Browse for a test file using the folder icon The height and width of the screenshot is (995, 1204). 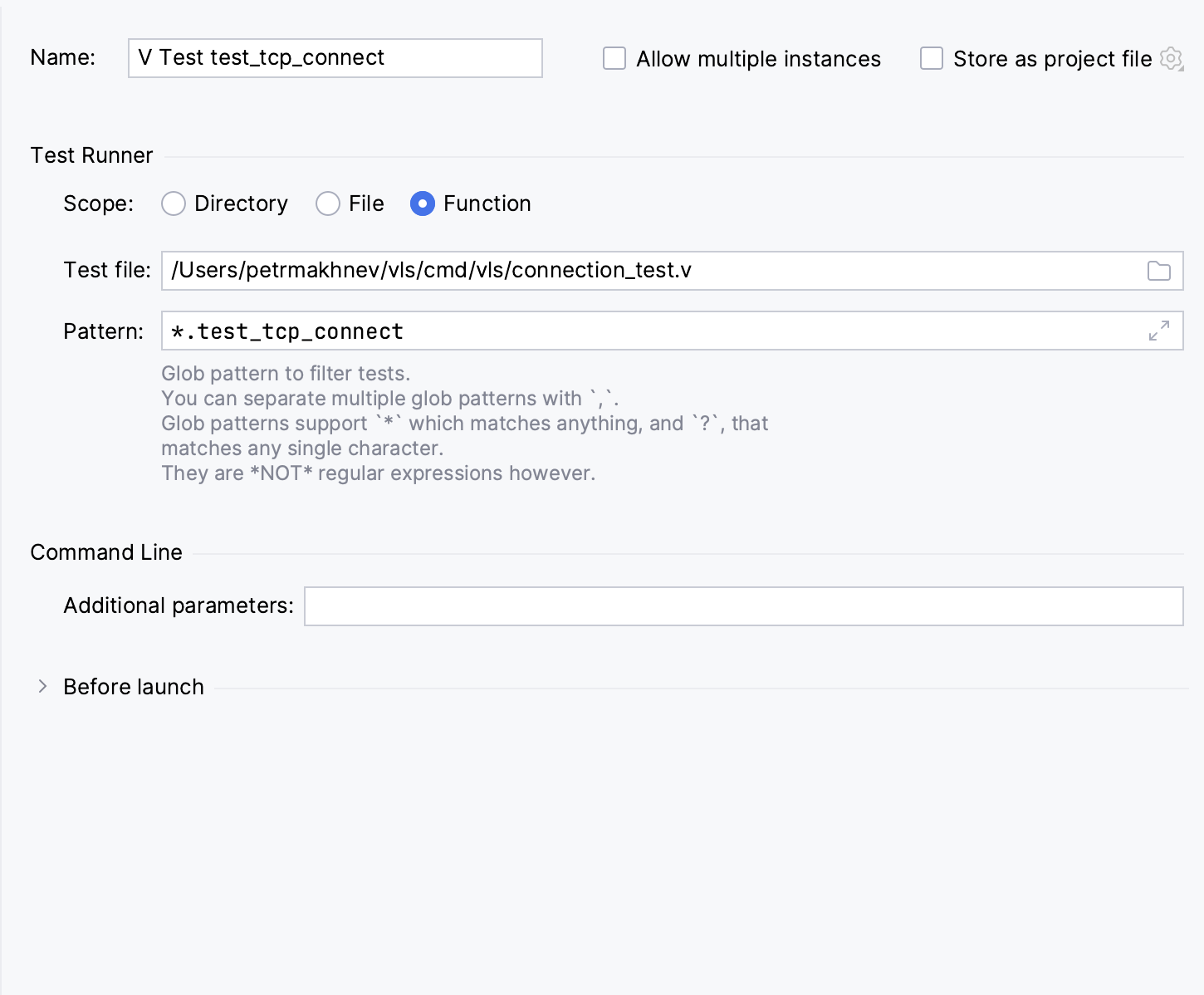(1159, 271)
